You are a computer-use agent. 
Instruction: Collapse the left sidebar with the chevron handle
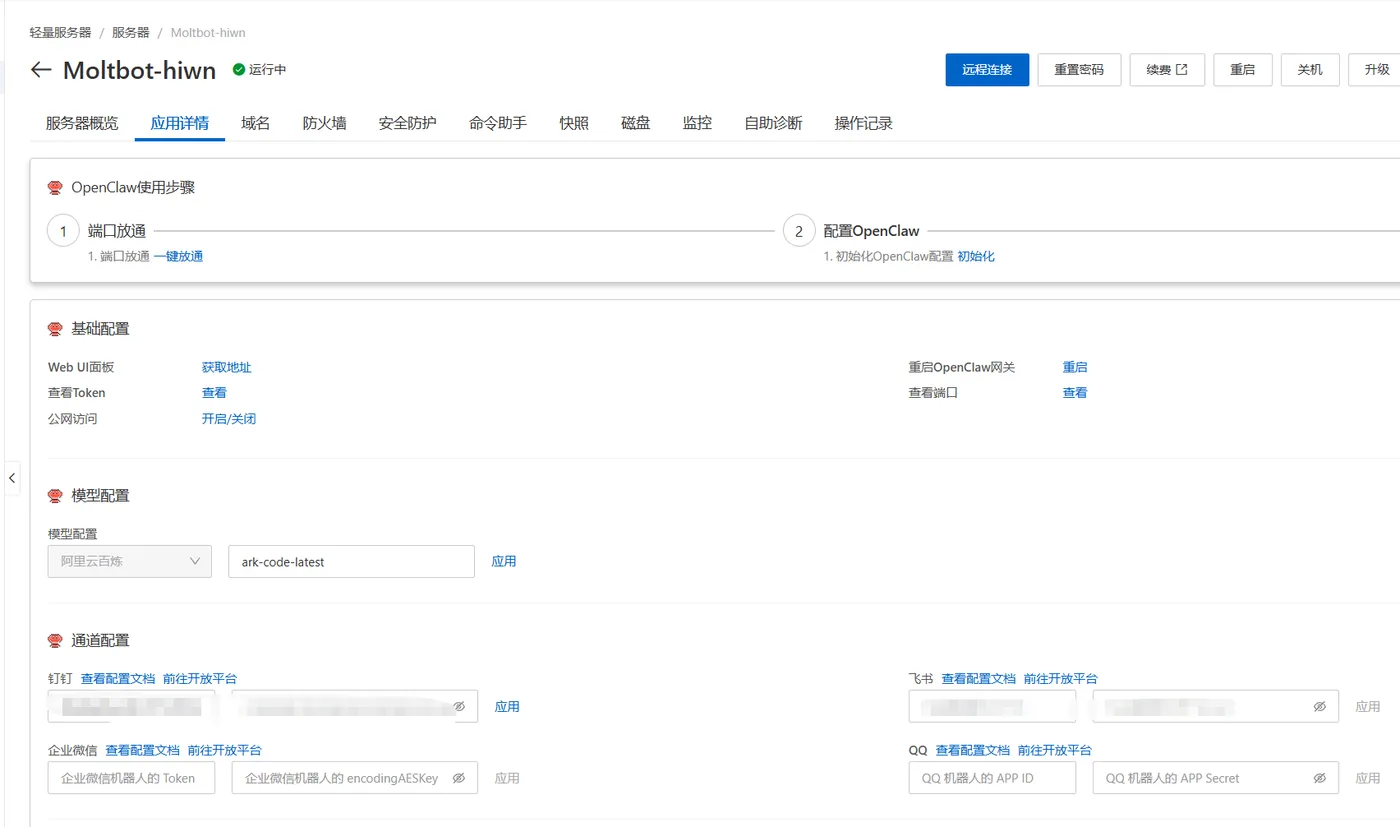tap(12, 478)
